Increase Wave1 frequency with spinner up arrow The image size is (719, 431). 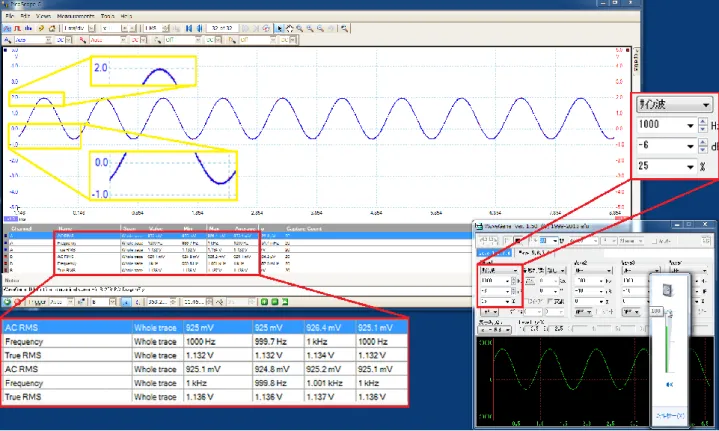[x=514, y=278]
